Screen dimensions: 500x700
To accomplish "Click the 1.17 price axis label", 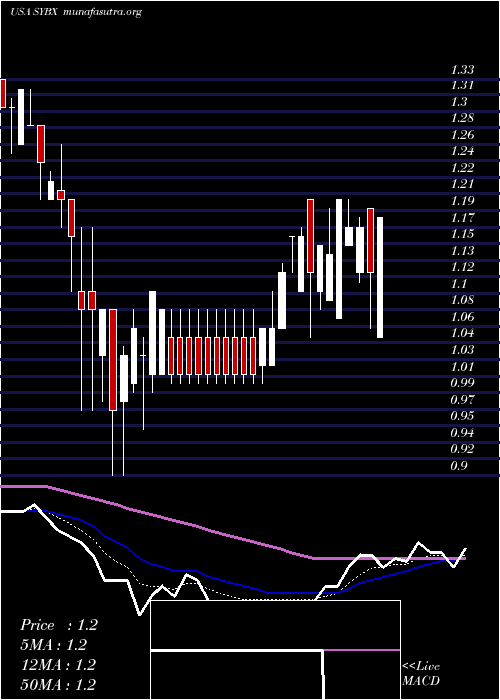I will click(x=462, y=217).
